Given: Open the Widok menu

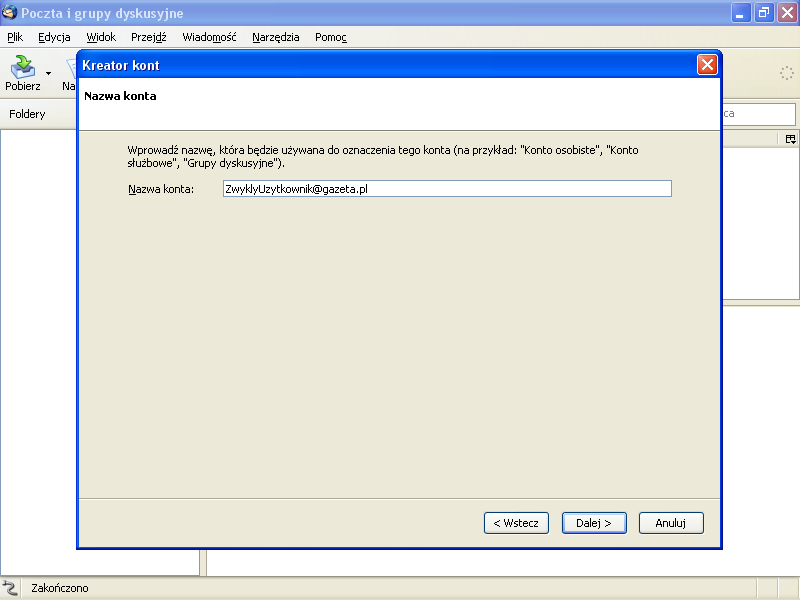Looking at the screenshot, I should (101, 37).
